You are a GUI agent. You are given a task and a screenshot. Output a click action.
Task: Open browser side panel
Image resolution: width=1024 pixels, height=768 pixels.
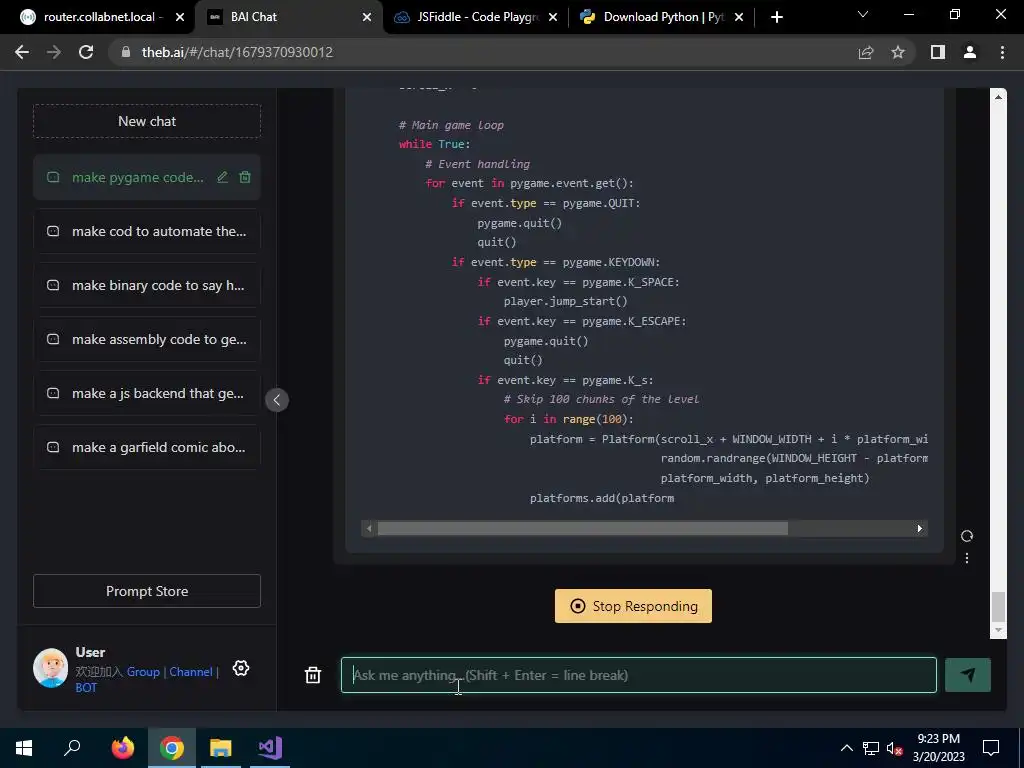(x=938, y=52)
